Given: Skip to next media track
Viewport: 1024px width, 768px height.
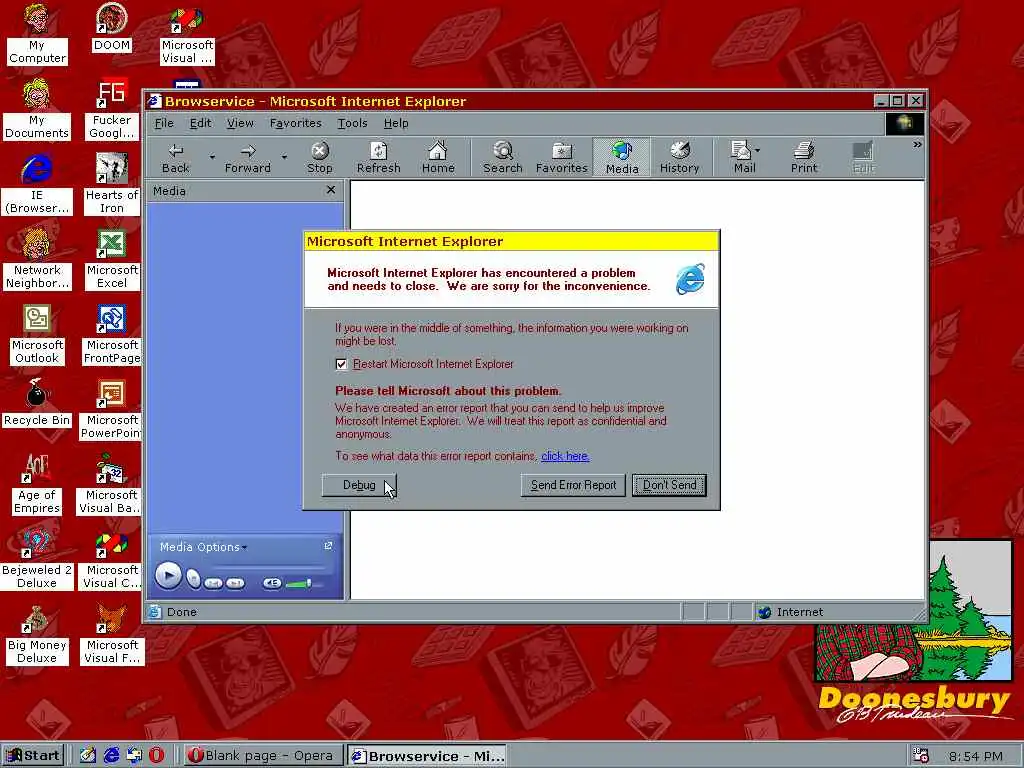Looking at the screenshot, I should click(235, 583).
